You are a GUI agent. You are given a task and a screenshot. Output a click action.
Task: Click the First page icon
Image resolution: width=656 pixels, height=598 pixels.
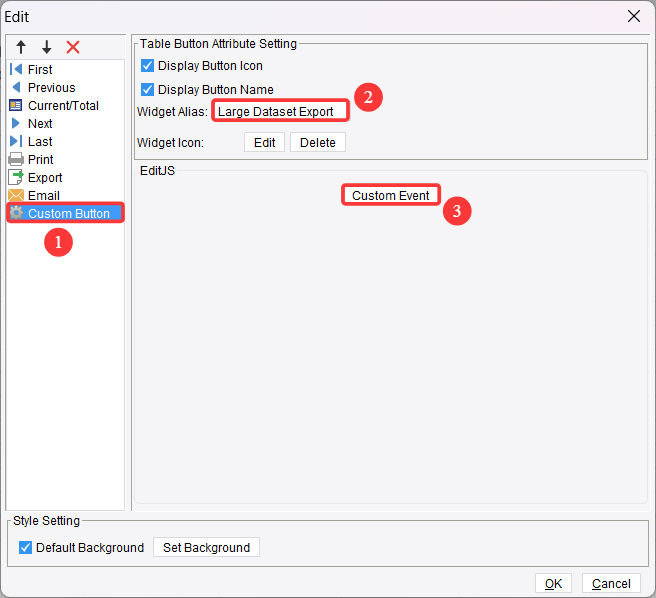click(x=15, y=69)
